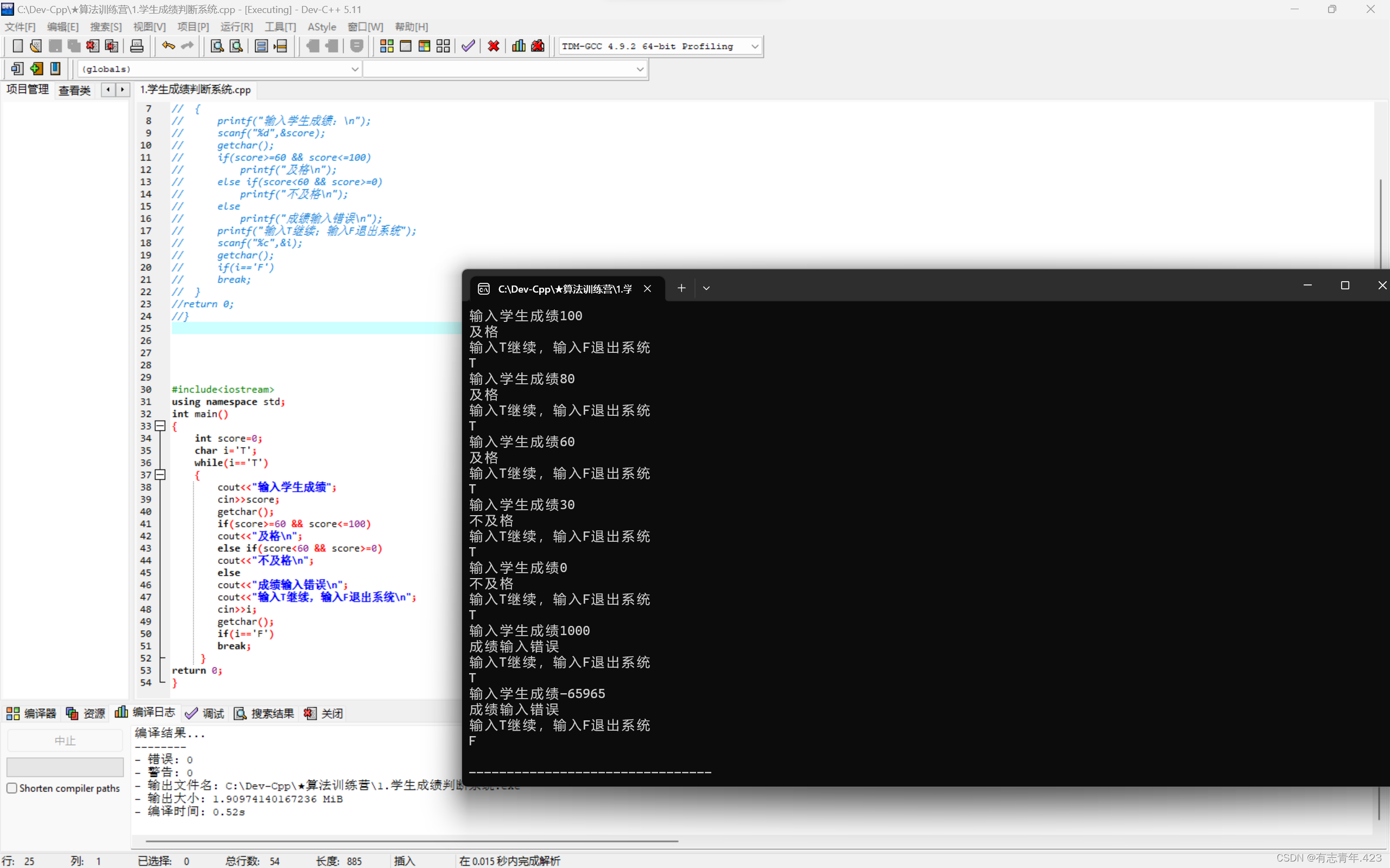Image resolution: width=1390 pixels, height=868 pixels.
Task: Click the Run program icon
Action: [406, 46]
